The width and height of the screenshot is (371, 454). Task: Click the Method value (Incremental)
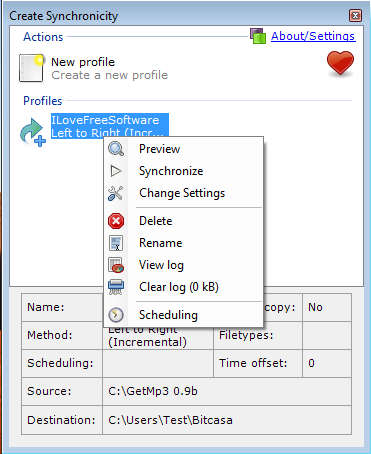pyautogui.click(x=147, y=342)
